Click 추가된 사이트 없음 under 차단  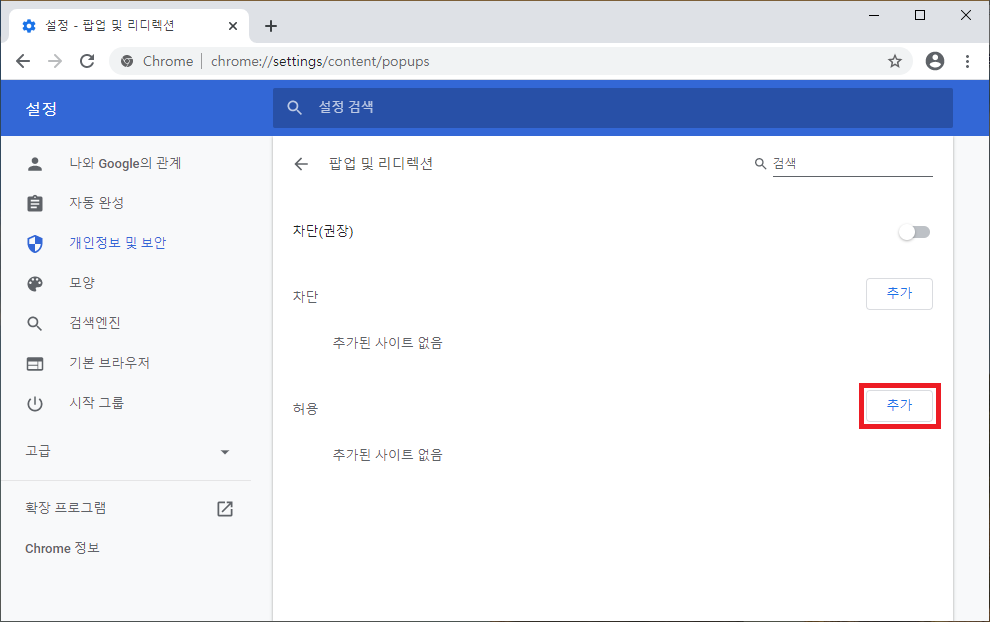(x=388, y=343)
